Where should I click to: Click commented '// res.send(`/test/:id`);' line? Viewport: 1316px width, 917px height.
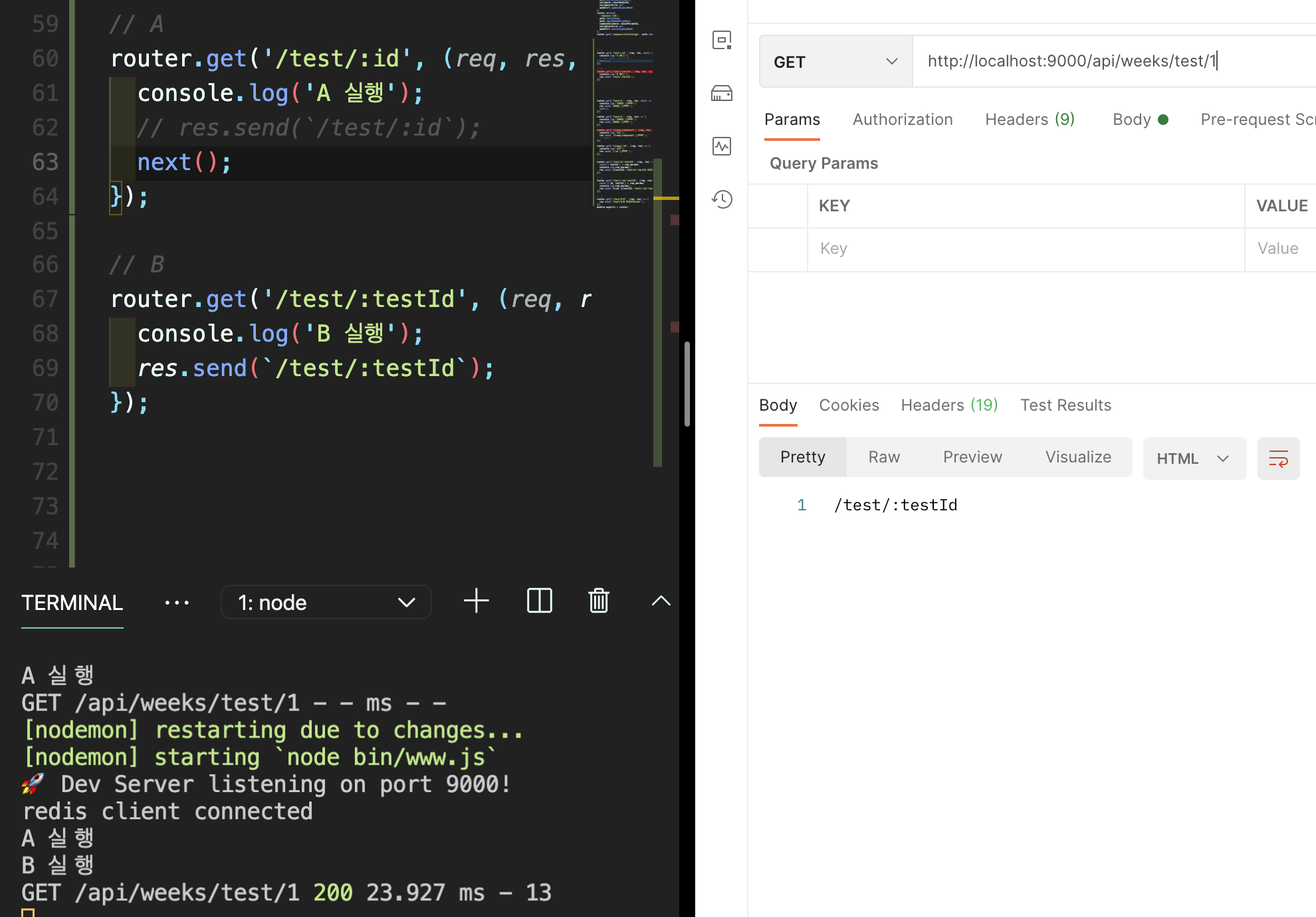(308, 128)
